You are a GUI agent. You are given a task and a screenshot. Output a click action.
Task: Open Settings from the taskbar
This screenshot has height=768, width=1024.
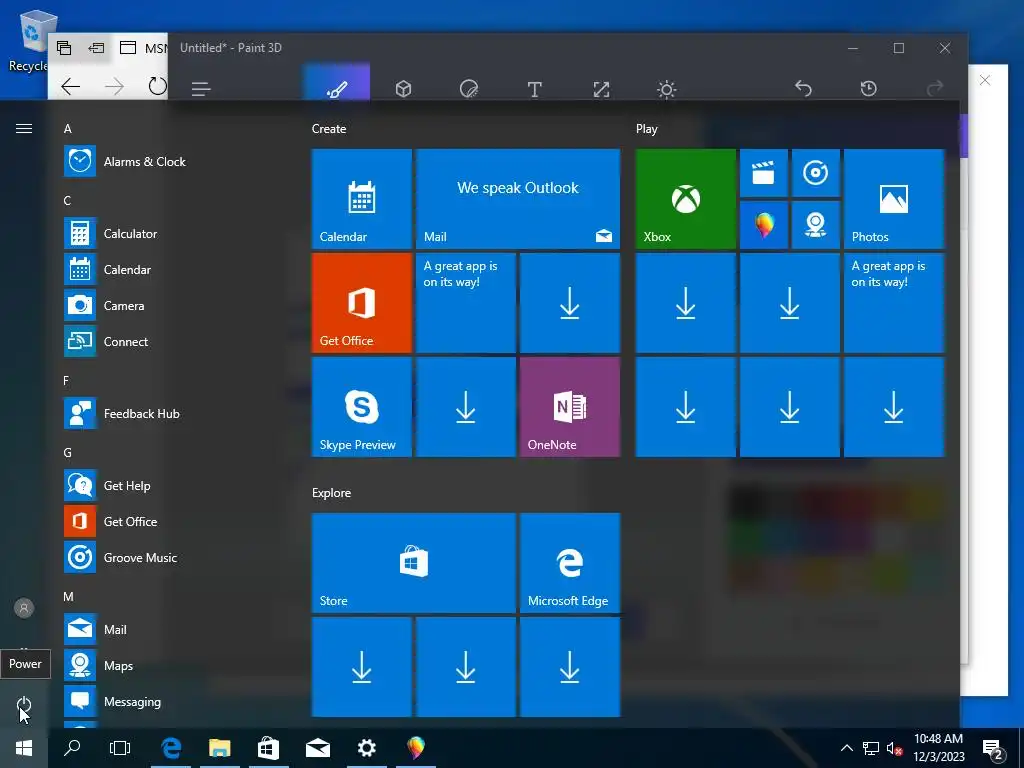(x=366, y=748)
